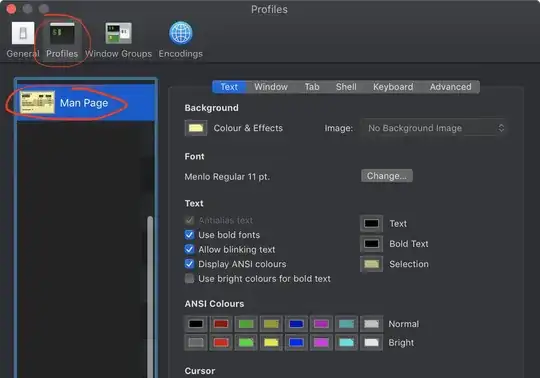540x378 pixels.
Task: Switch to the Tab settings tab
Action: tap(312, 87)
